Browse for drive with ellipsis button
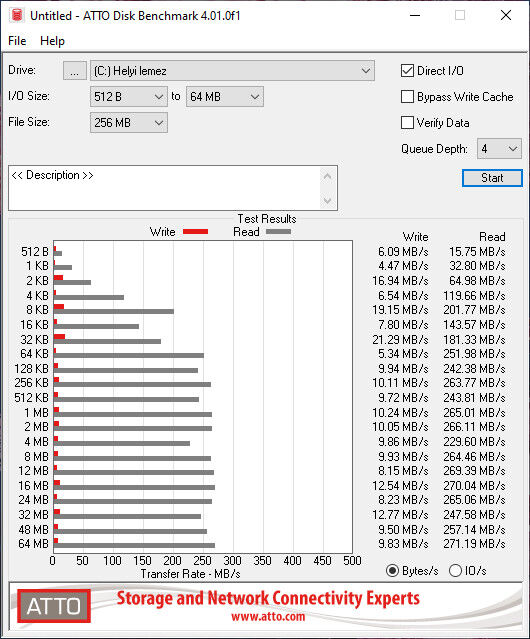 (75, 71)
